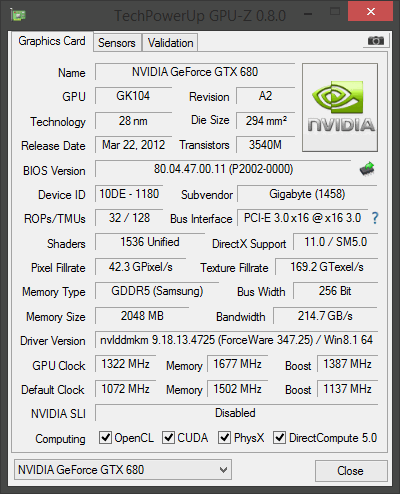Click the current Boost value 1387 MHz
Screen dimensions: 400x494
(347, 364)
